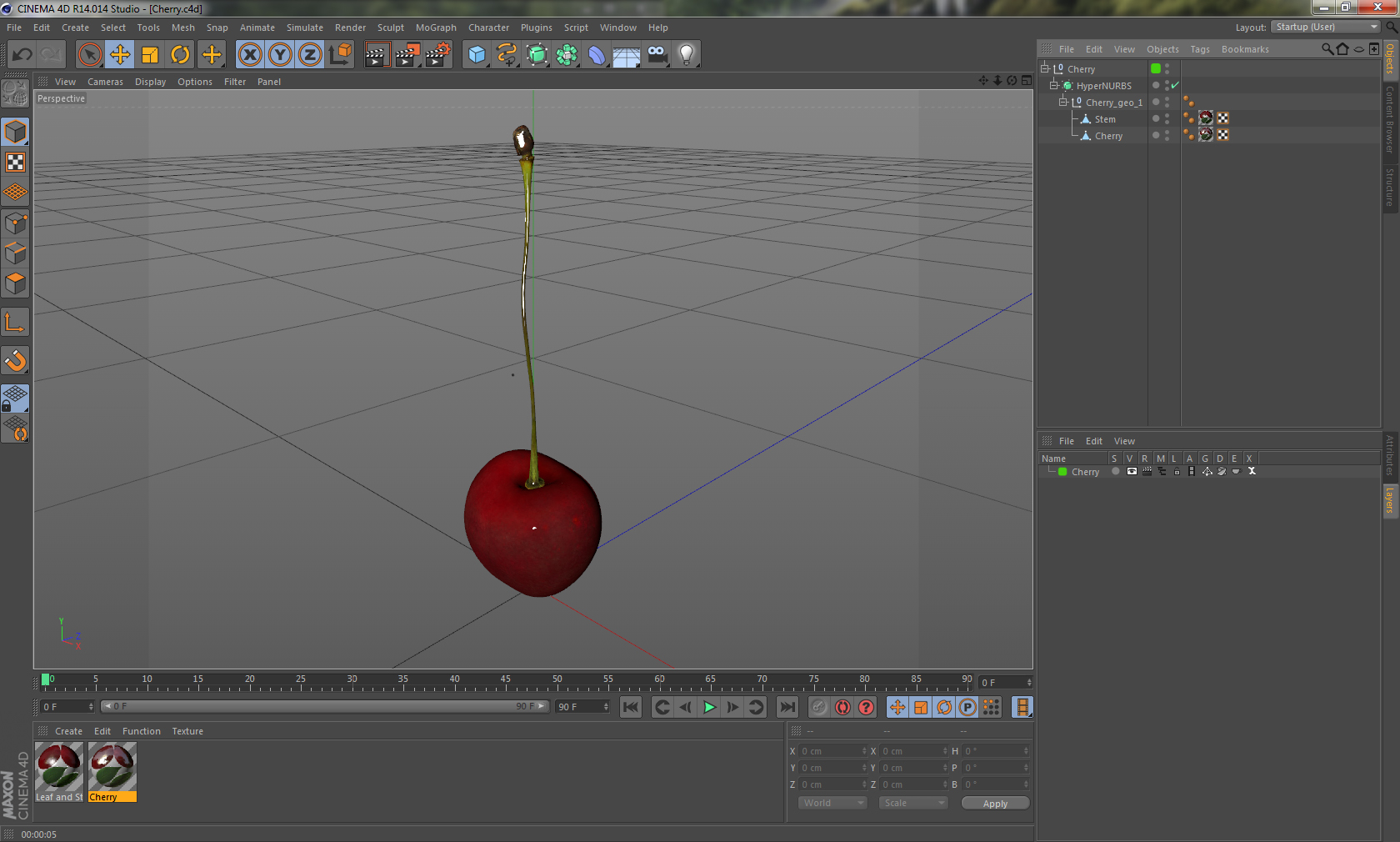
Task: Switch to Model mode icon
Action: (x=15, y=132)
